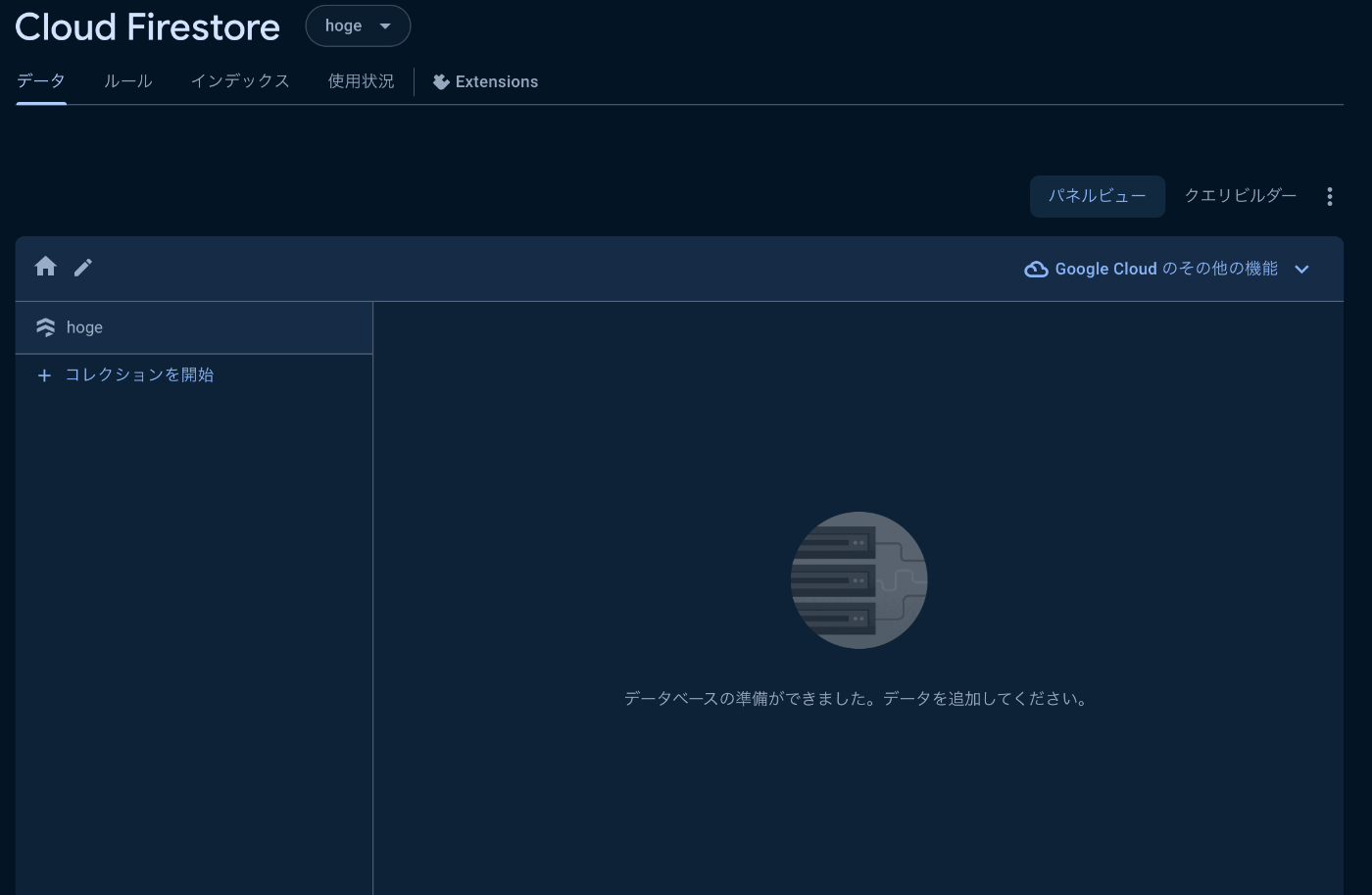Start a collection via コレクションを開始
Screen dimensions: 1372x895
pyautogui.click(x=139, y=375)
